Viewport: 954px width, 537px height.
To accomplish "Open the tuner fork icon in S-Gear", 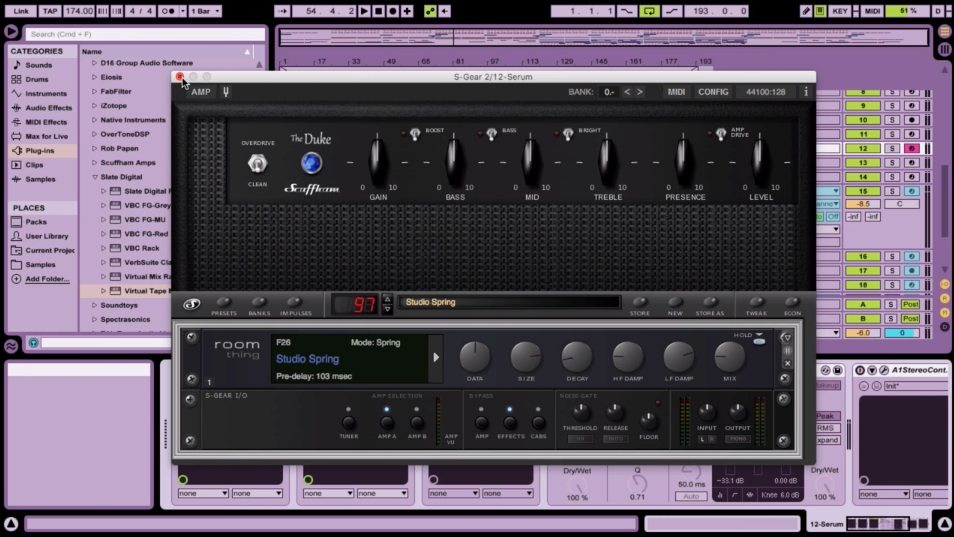I will 226,92.
